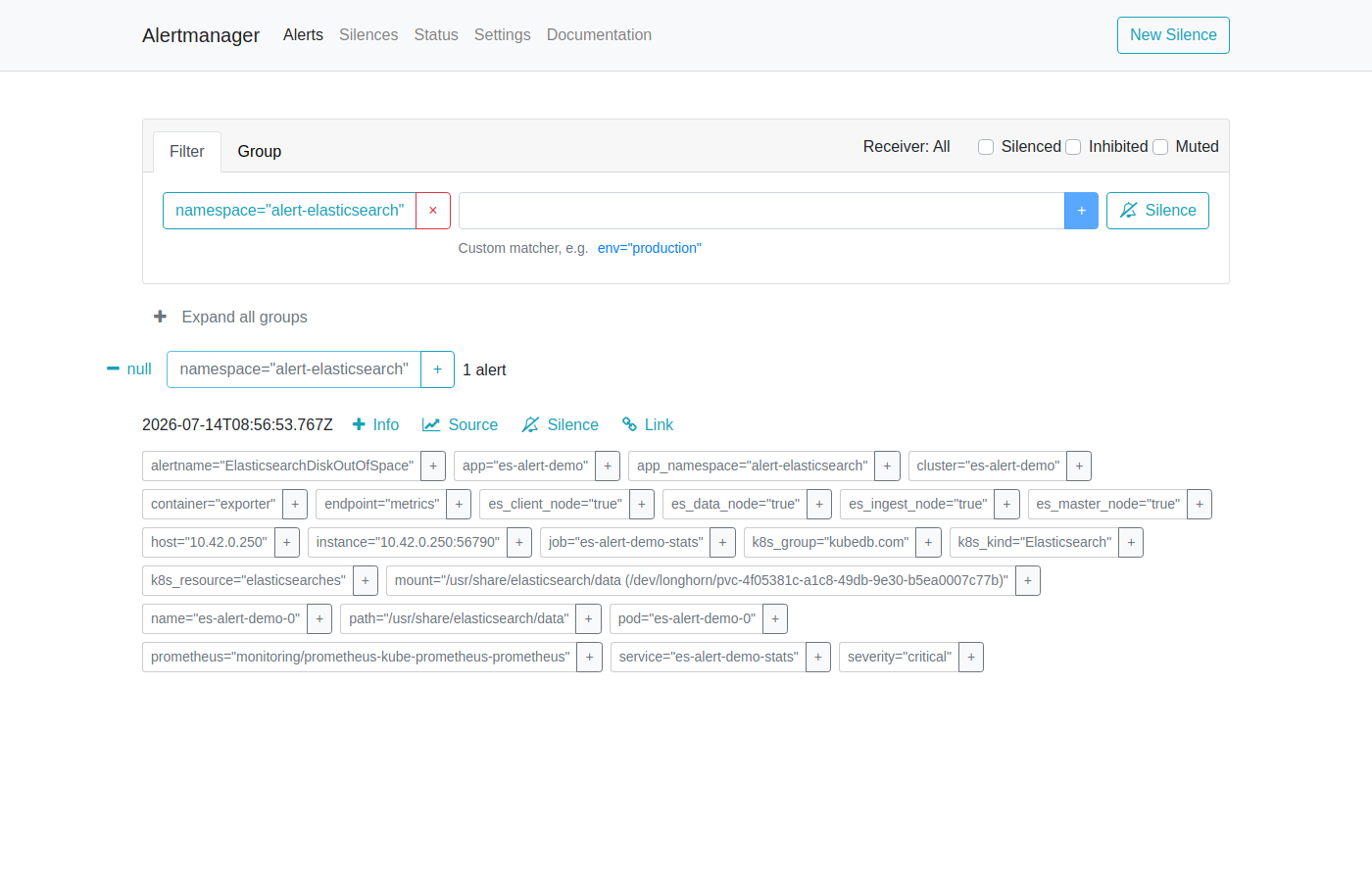The height and width of the screenshot is (882, 1372).
Task: Add cluster="es-alert-demo" label via plus
Action: pyautogui.click(x=1079, y=465)
